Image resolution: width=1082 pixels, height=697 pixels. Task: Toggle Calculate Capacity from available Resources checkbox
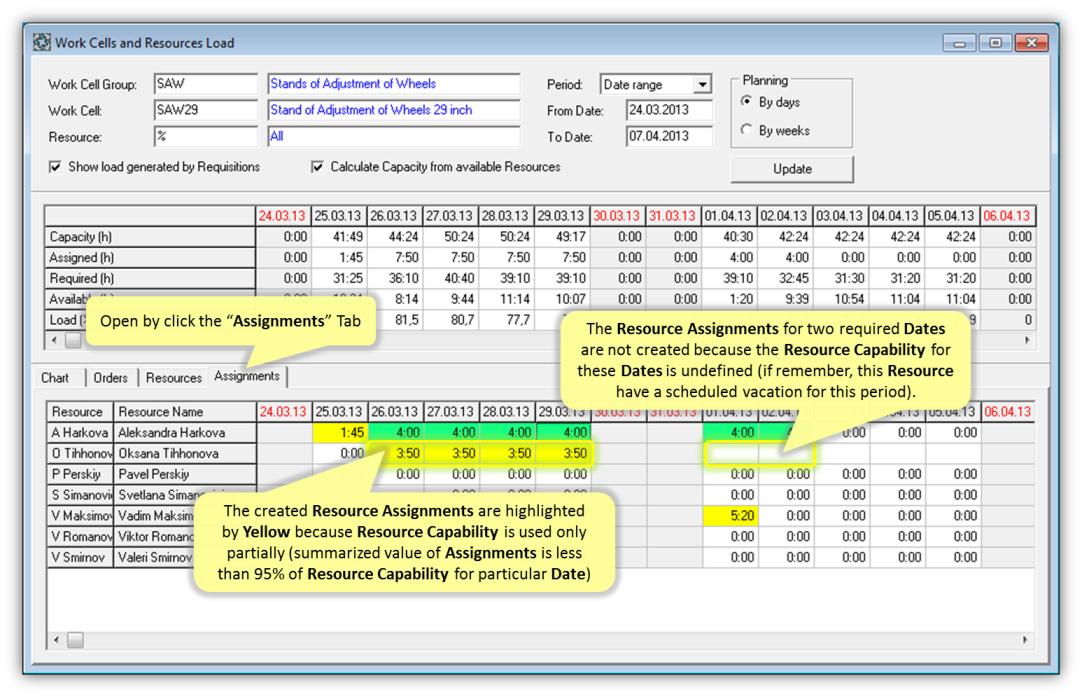coord(317,167)
